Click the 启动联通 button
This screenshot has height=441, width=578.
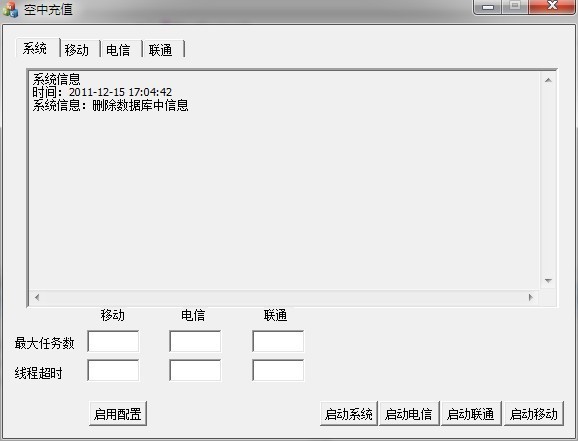(471, 414)
